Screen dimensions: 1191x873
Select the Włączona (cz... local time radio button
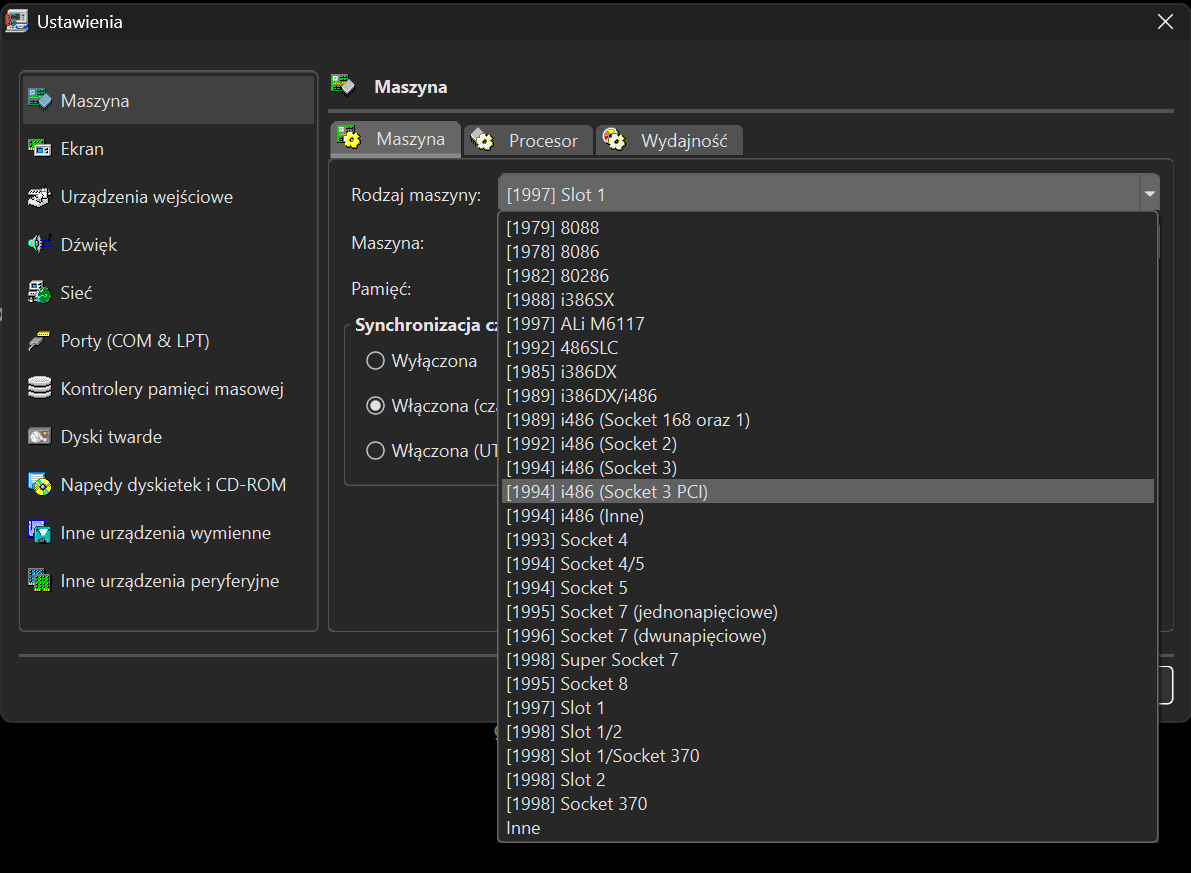pyautogui.click(x=375, y=406)
